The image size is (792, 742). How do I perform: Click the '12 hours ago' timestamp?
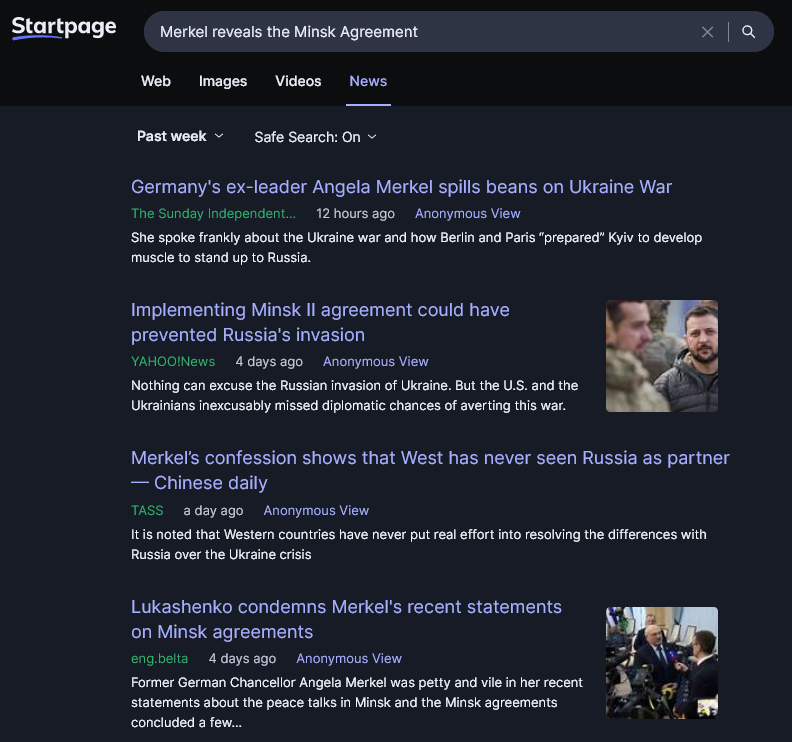(355, 214)
